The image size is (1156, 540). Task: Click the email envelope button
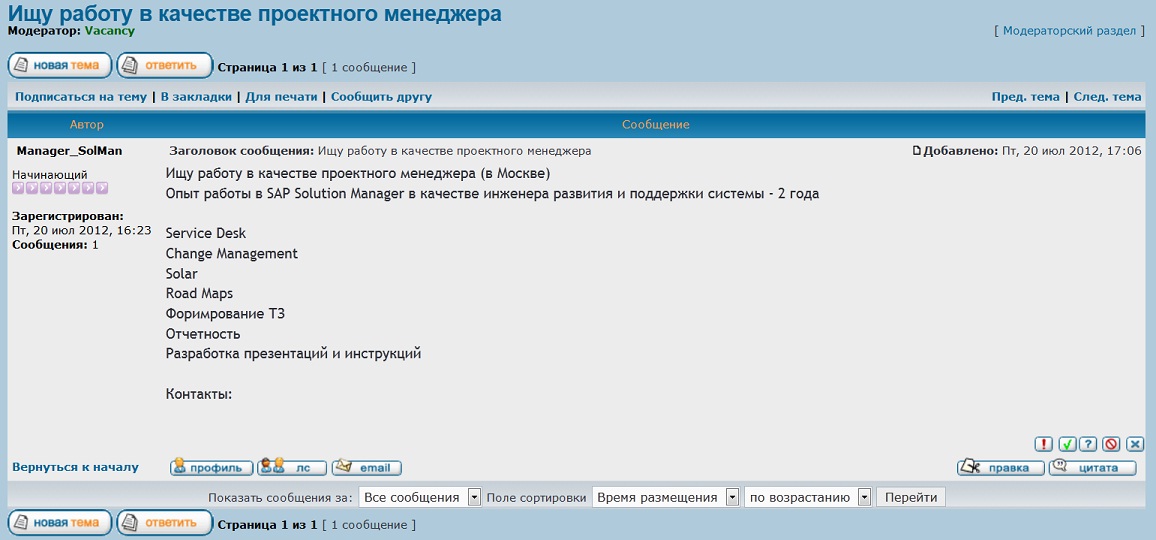click(366, 467)
